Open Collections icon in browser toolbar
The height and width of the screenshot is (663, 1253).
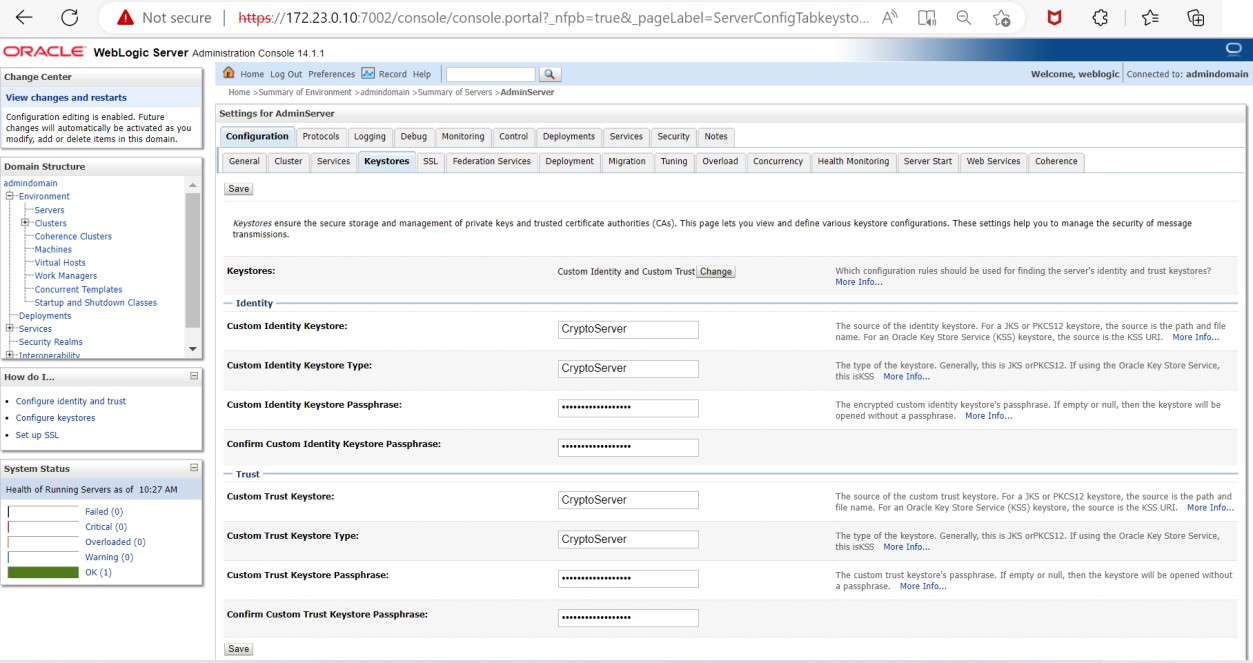pos(1195,18)
